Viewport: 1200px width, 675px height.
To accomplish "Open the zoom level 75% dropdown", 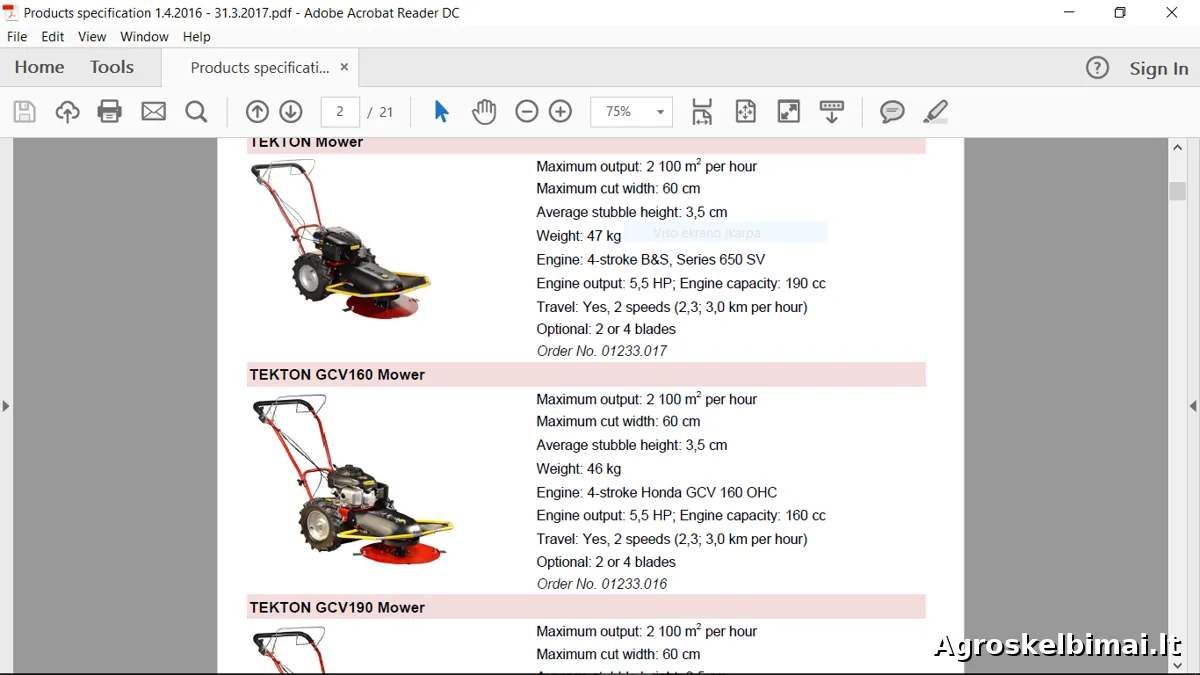I will pyautogui.click(x=632, y=111).
